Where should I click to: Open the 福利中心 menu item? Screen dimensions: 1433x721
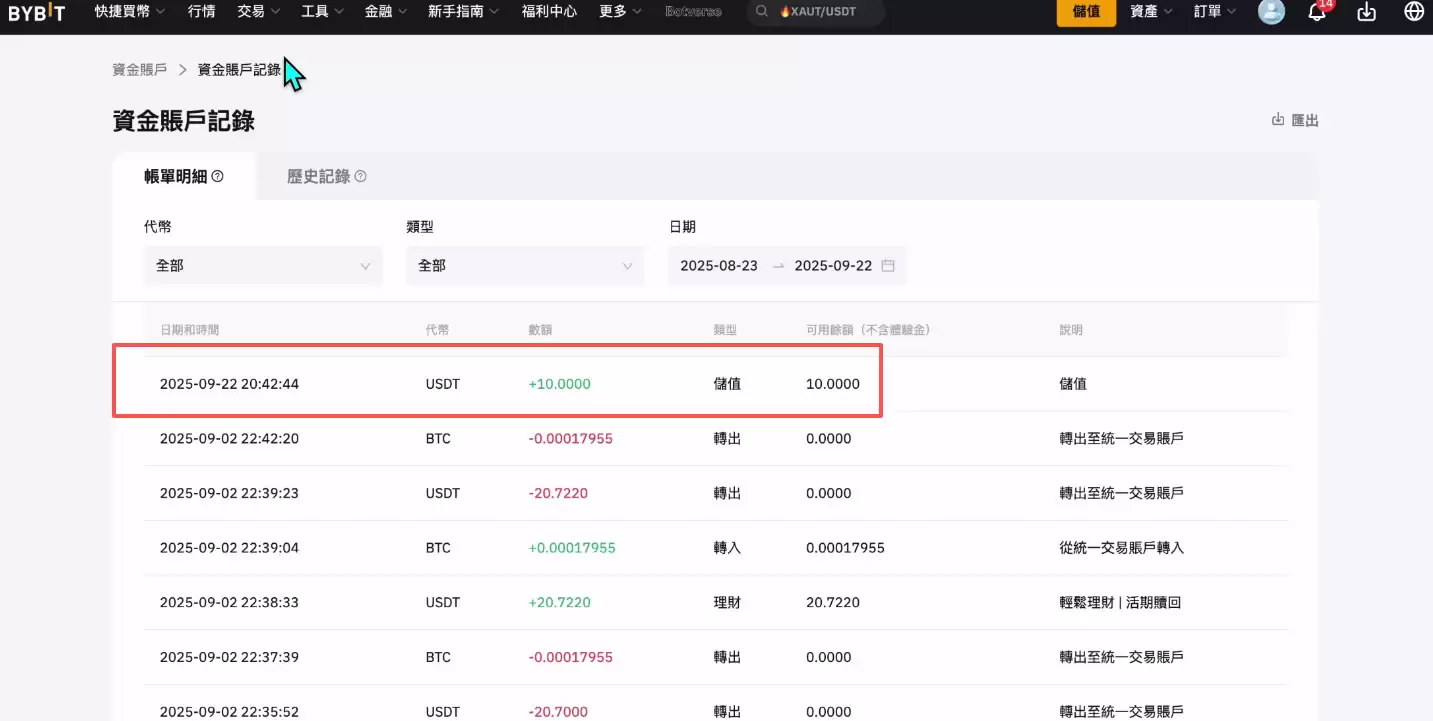coord(549,12)
